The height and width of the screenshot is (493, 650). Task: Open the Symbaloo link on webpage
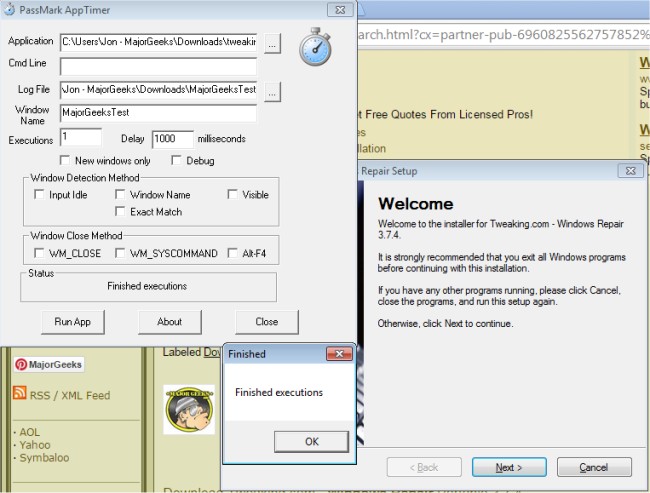point(44,458)
